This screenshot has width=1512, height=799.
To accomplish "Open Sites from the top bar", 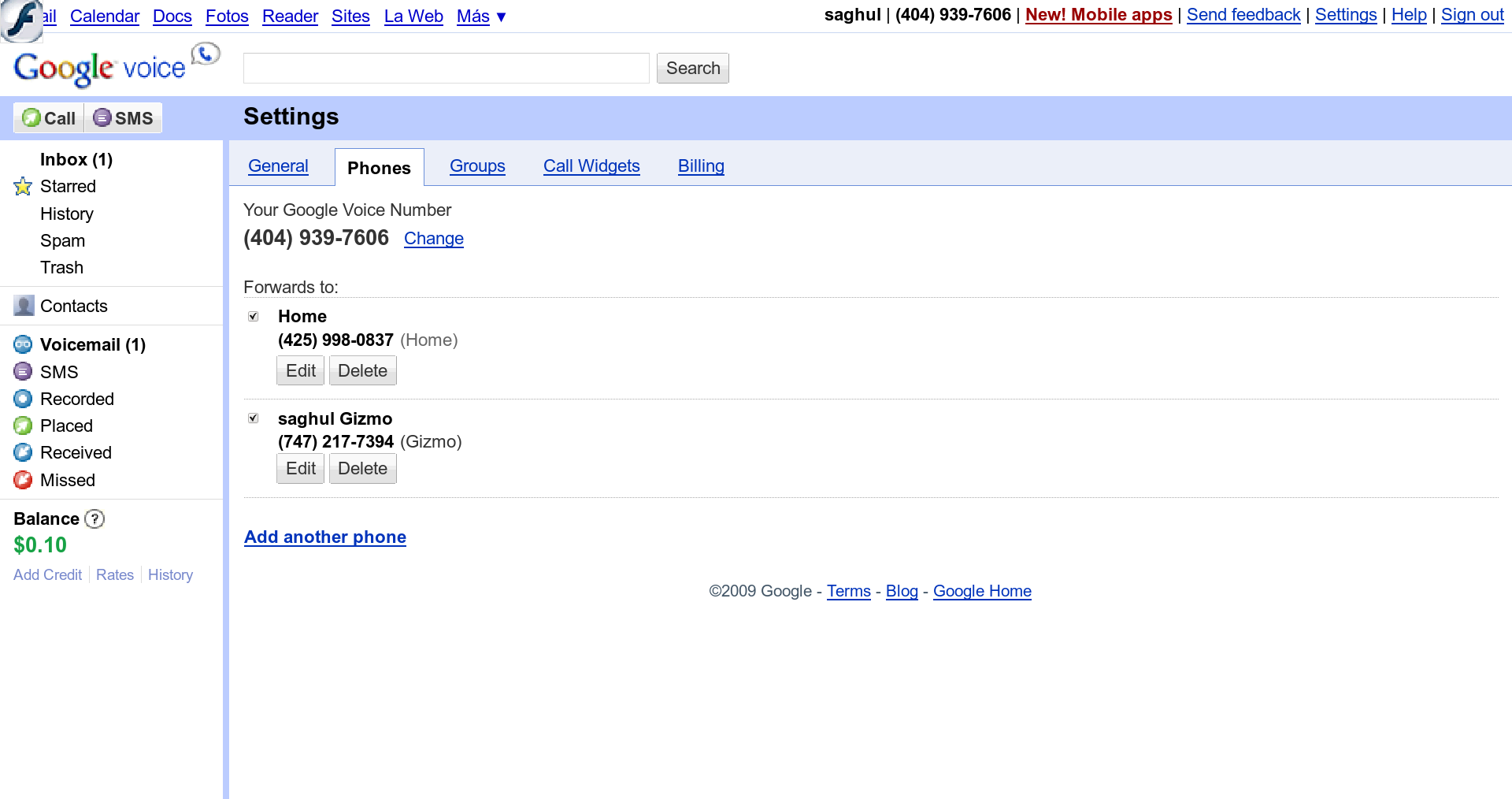I will click(350, 17).
